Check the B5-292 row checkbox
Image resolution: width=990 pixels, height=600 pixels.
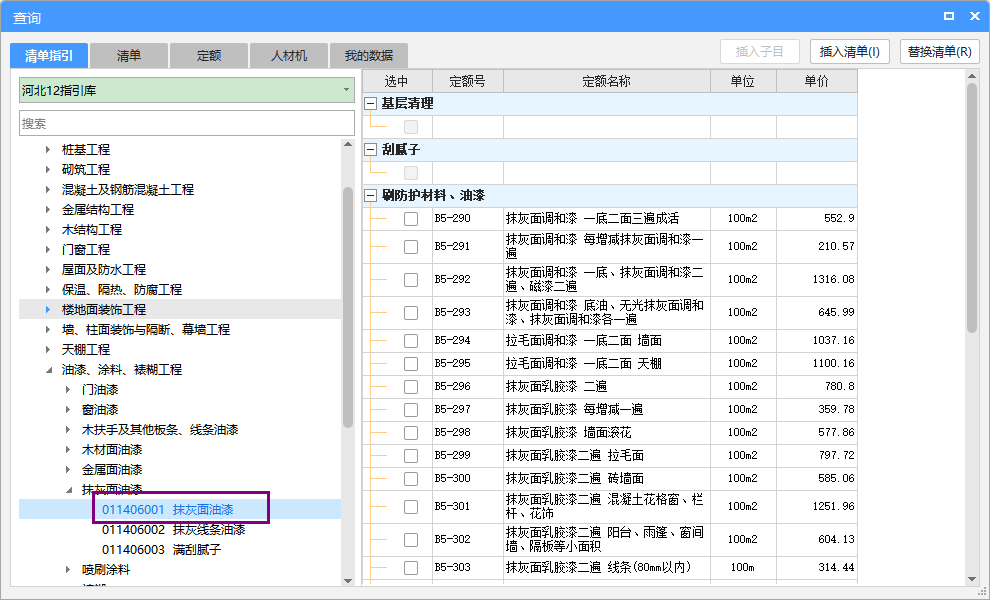[411, 279]
